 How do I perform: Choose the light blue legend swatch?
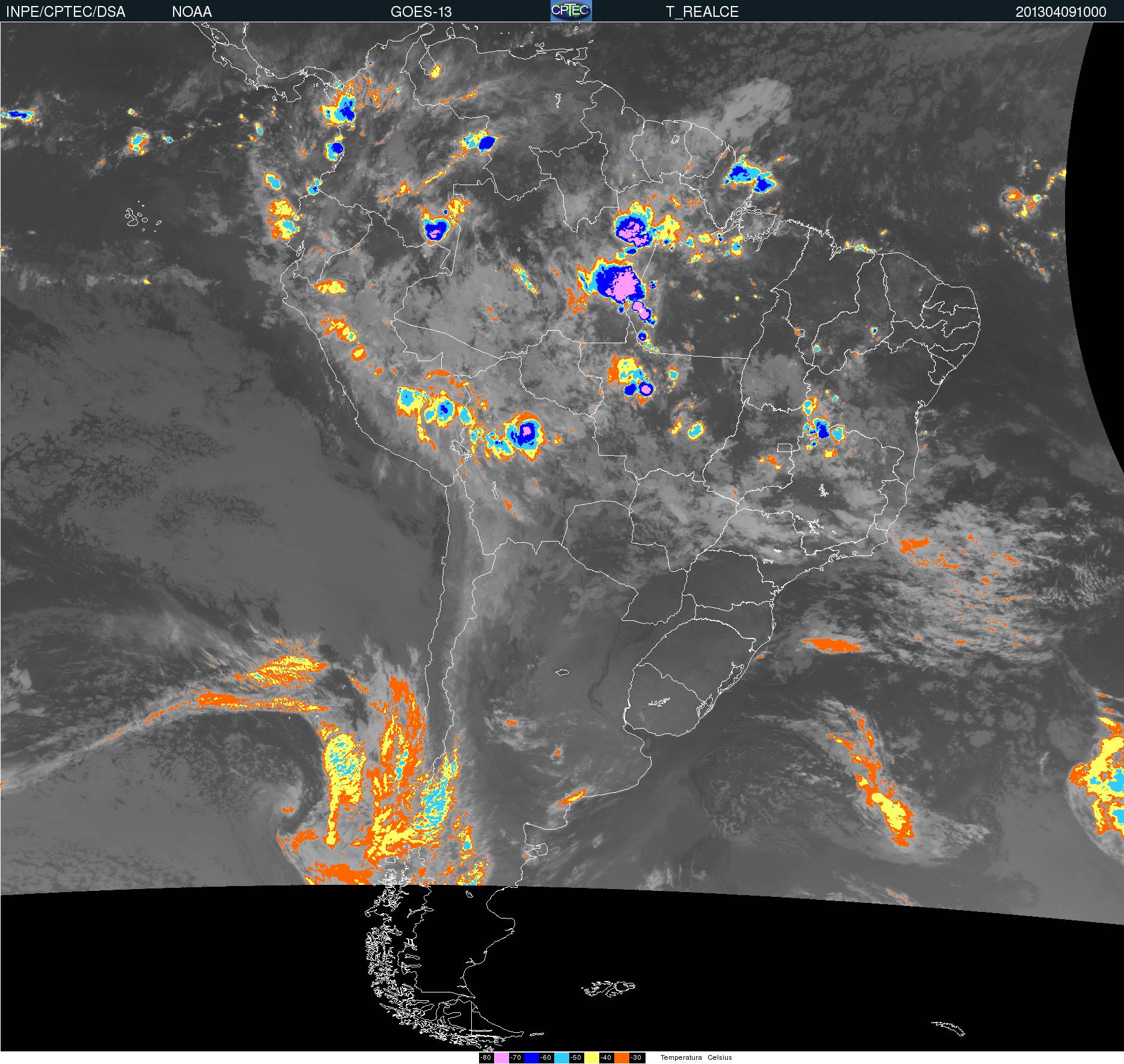[x=561, y=1058]
